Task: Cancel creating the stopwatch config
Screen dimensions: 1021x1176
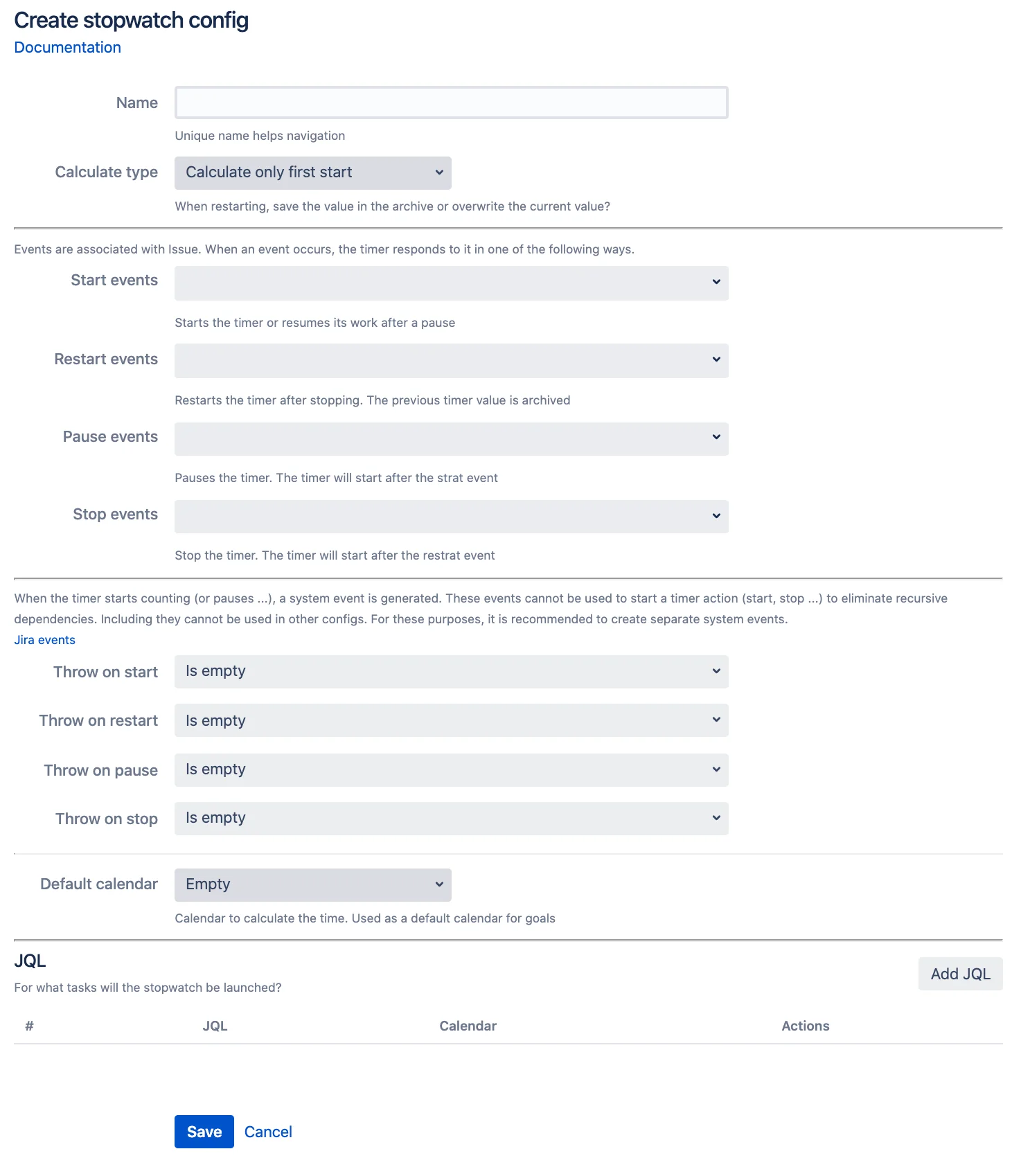Action: [x=268, y=1132]
